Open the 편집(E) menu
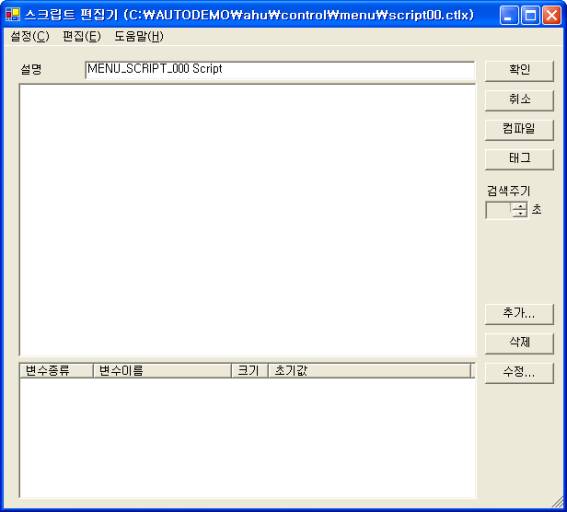Image resolution: width=567 pixels, height=512 pixels. coord(82,36)
